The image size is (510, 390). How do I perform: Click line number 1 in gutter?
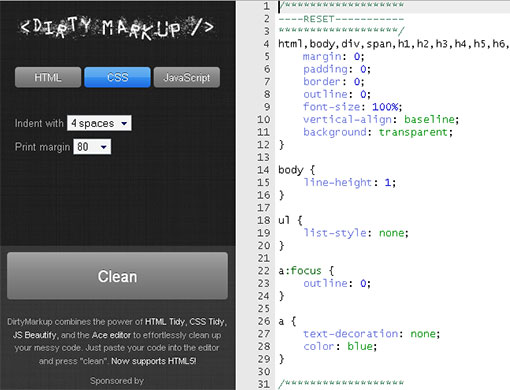[x=266, y=6]
